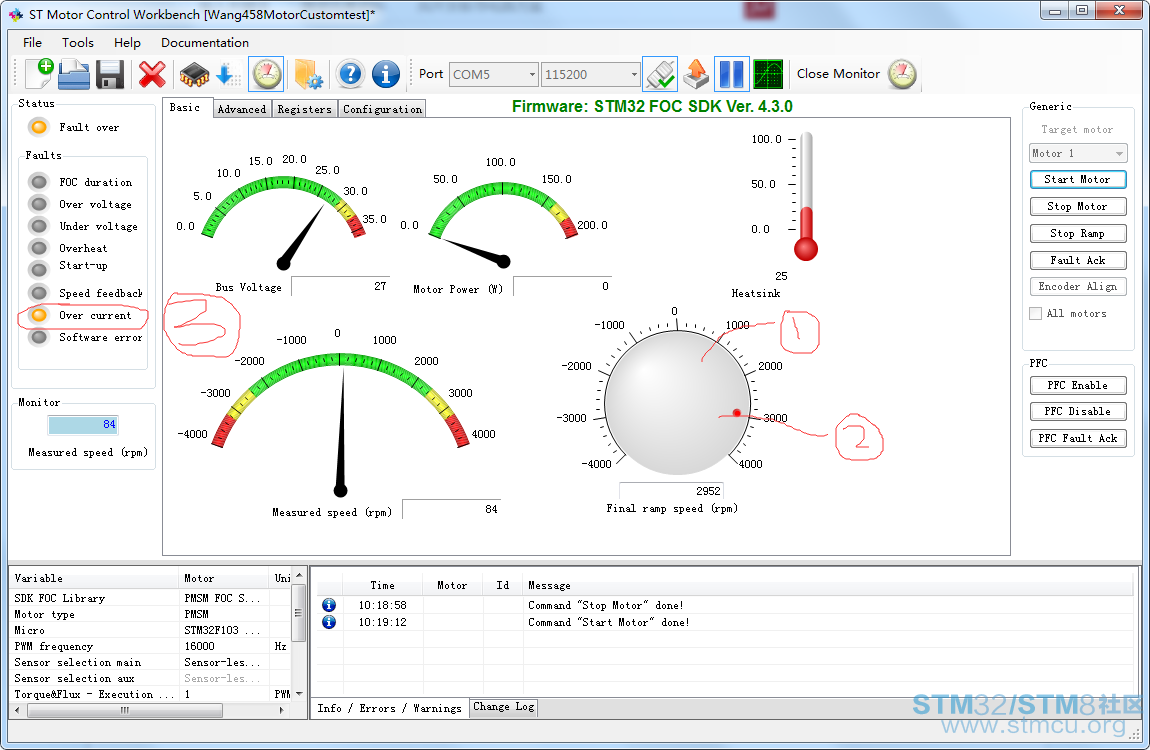Screen dimensions: 1150x750
Task: Click the Message column header
Action: [x=829, y=585]
